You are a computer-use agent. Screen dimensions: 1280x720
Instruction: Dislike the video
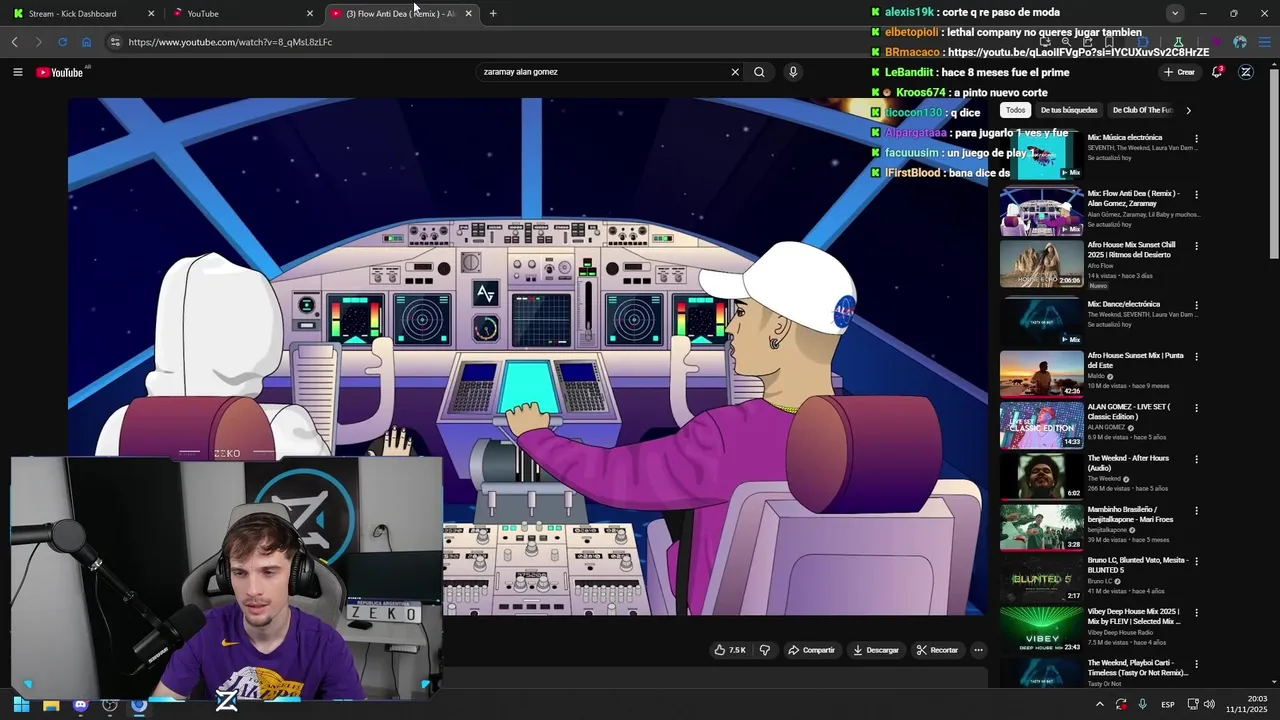click(x=765, y=650)
